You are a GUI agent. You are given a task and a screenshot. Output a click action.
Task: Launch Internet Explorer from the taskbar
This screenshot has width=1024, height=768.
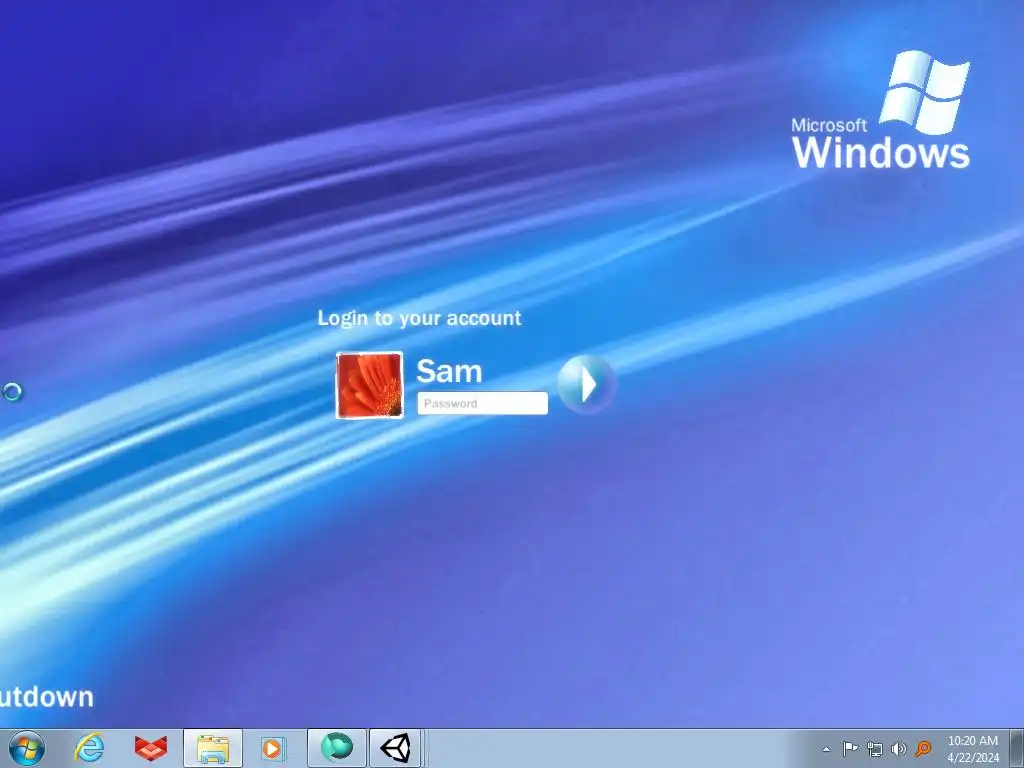click(89, 748)
